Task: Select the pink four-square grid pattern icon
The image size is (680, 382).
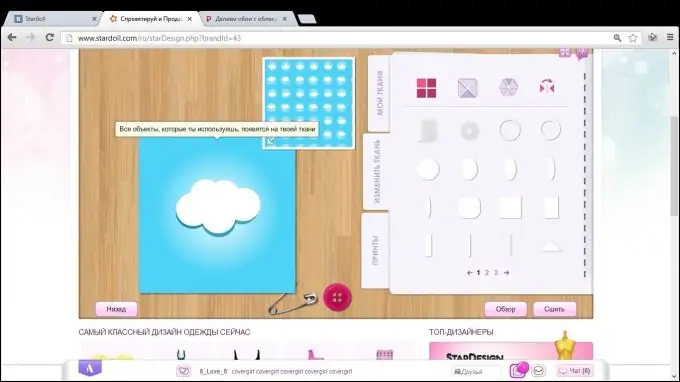Action: [426, 88]
